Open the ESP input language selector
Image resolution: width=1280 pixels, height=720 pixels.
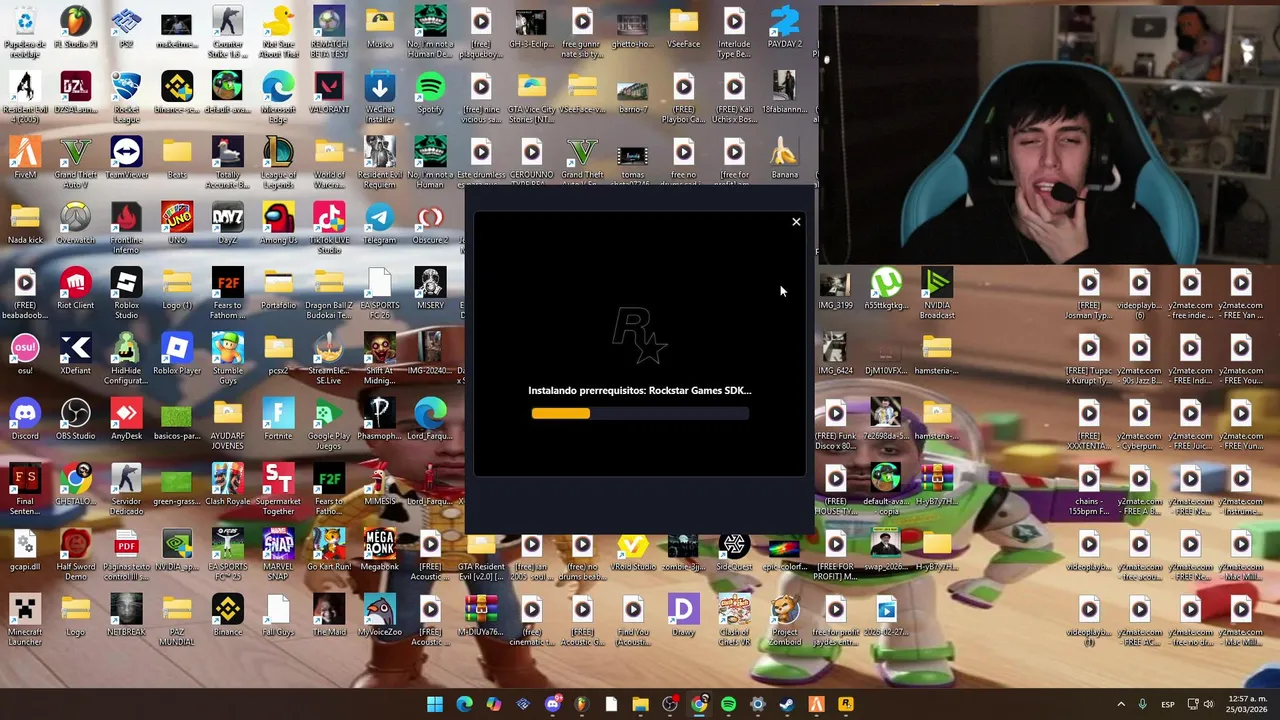coord(1168,704)
